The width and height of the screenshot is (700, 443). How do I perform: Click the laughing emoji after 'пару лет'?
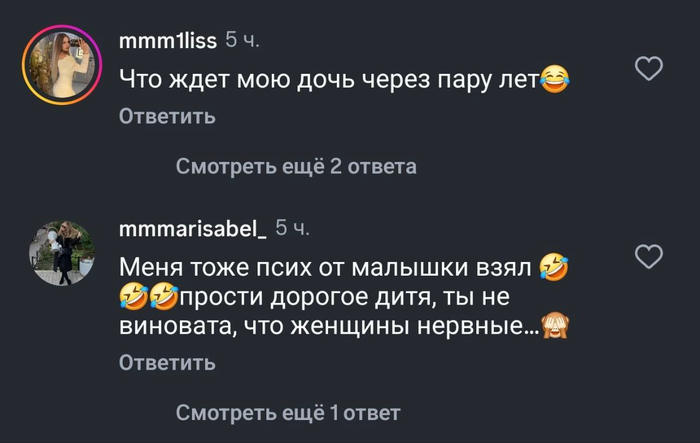[x=554, y=78]
